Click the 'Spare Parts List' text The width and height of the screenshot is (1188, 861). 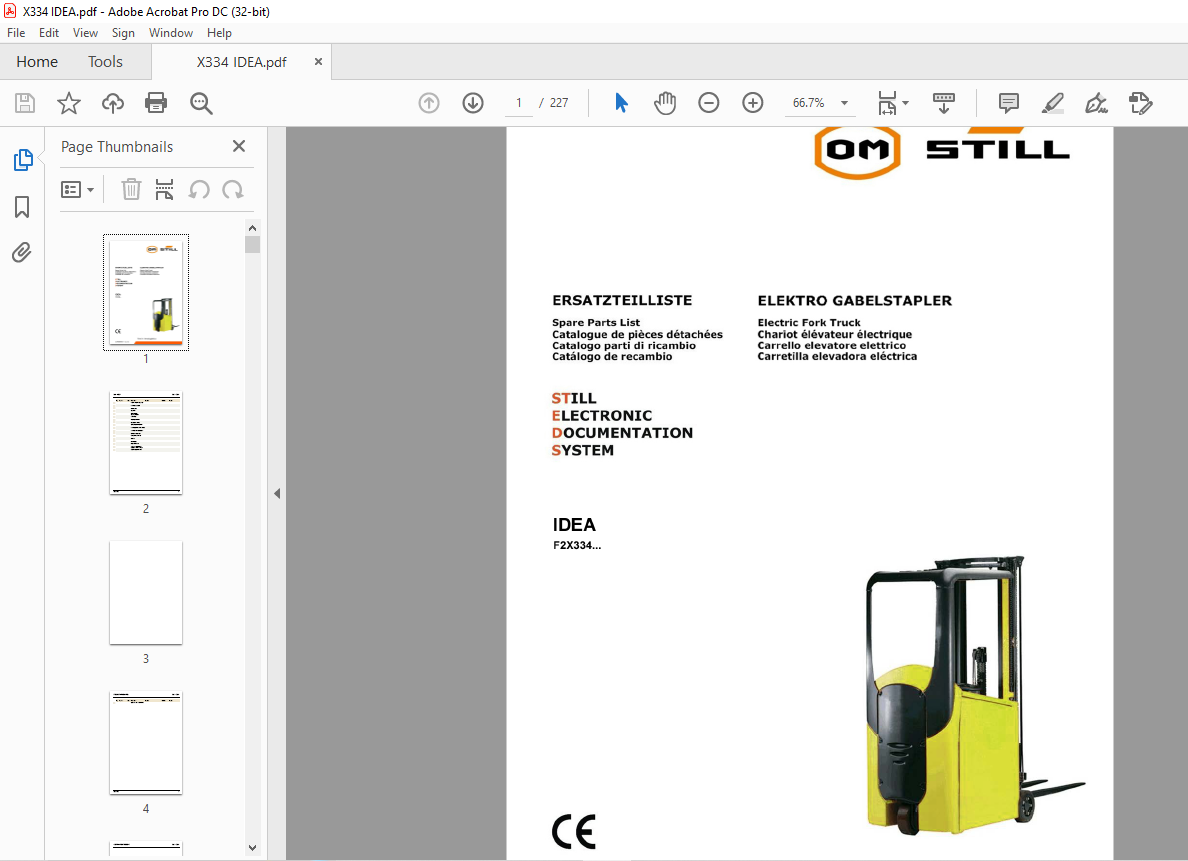click(596, 323)
